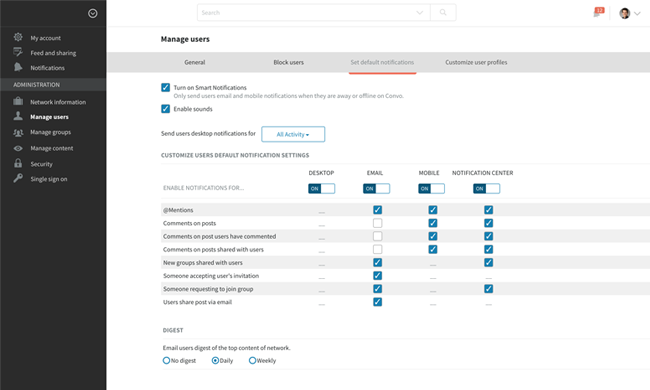The image size is (650, 390).
Task: Click the Manage groups people icon
Action: pyautogui.click(x=18, y=133)
